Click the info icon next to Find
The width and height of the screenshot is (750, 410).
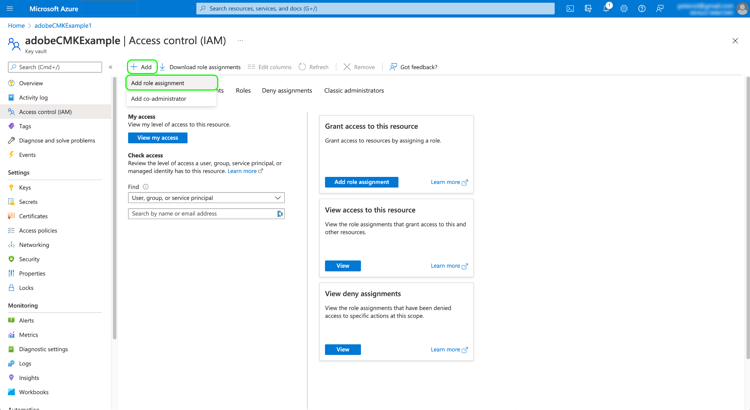point(145,187)
